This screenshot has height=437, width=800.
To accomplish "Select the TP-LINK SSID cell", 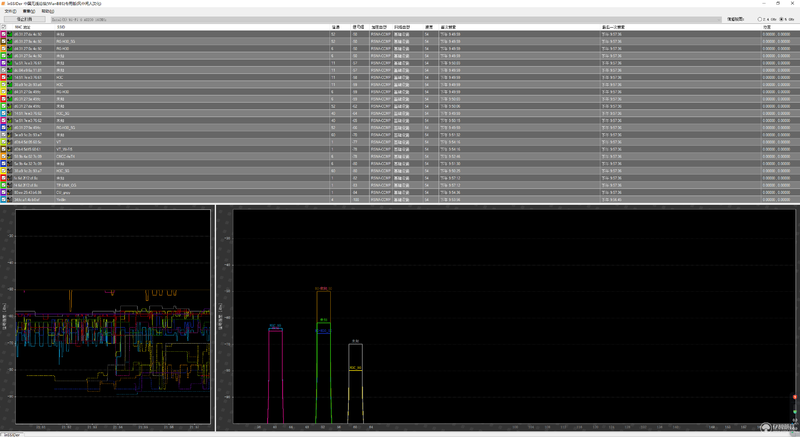I will [x=66, y=185].
